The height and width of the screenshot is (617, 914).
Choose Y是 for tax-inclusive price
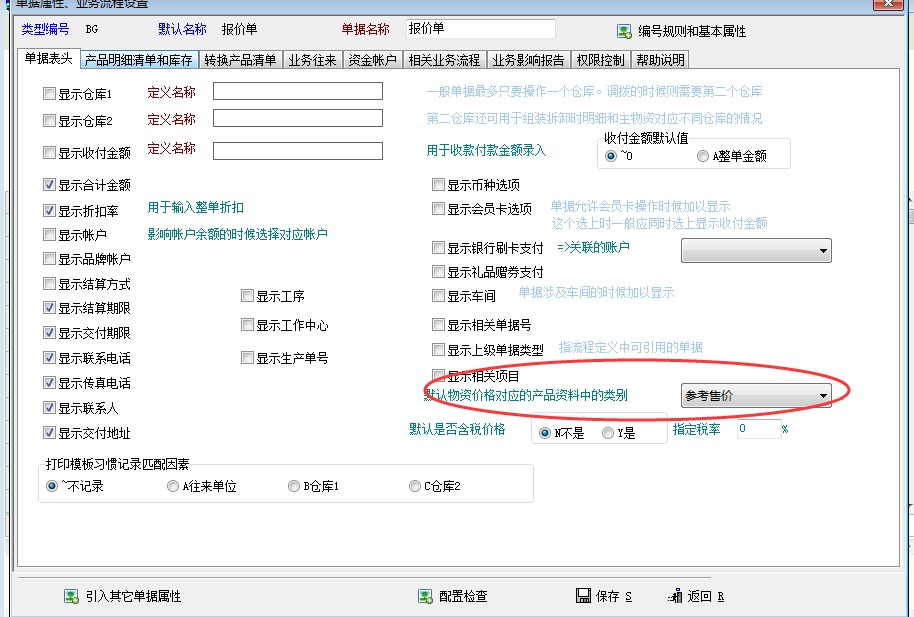coord(608,433)
